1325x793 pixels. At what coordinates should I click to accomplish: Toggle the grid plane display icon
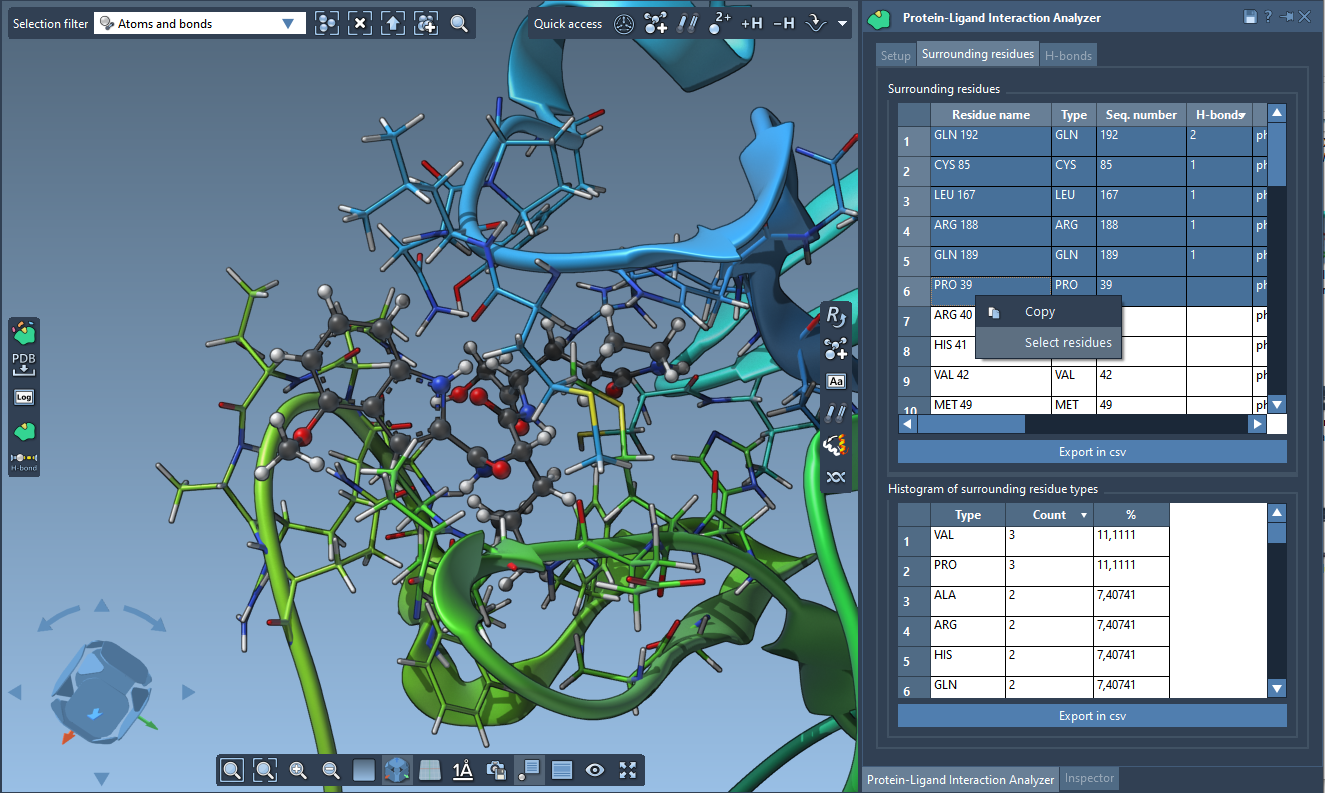pyautogui.click(x=429, y=770)
